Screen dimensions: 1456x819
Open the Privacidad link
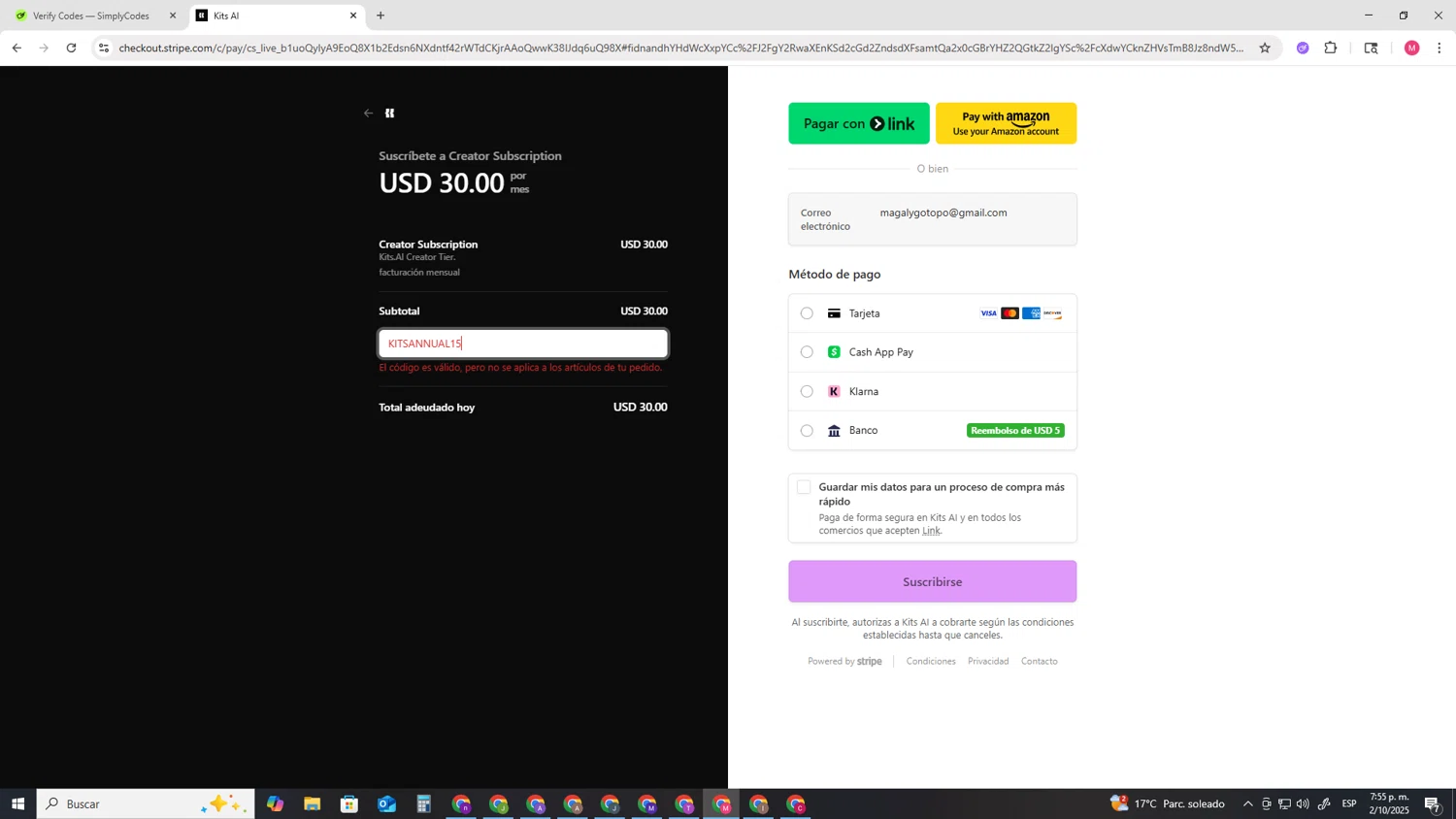(988, 662)
